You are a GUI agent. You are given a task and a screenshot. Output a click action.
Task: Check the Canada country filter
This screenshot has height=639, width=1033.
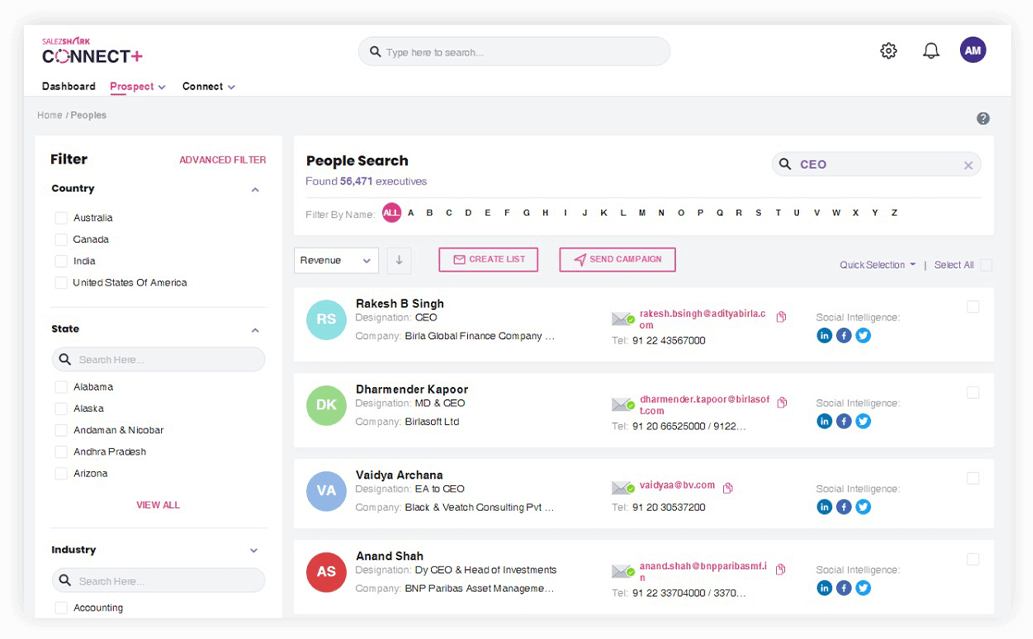pos(61,240)
